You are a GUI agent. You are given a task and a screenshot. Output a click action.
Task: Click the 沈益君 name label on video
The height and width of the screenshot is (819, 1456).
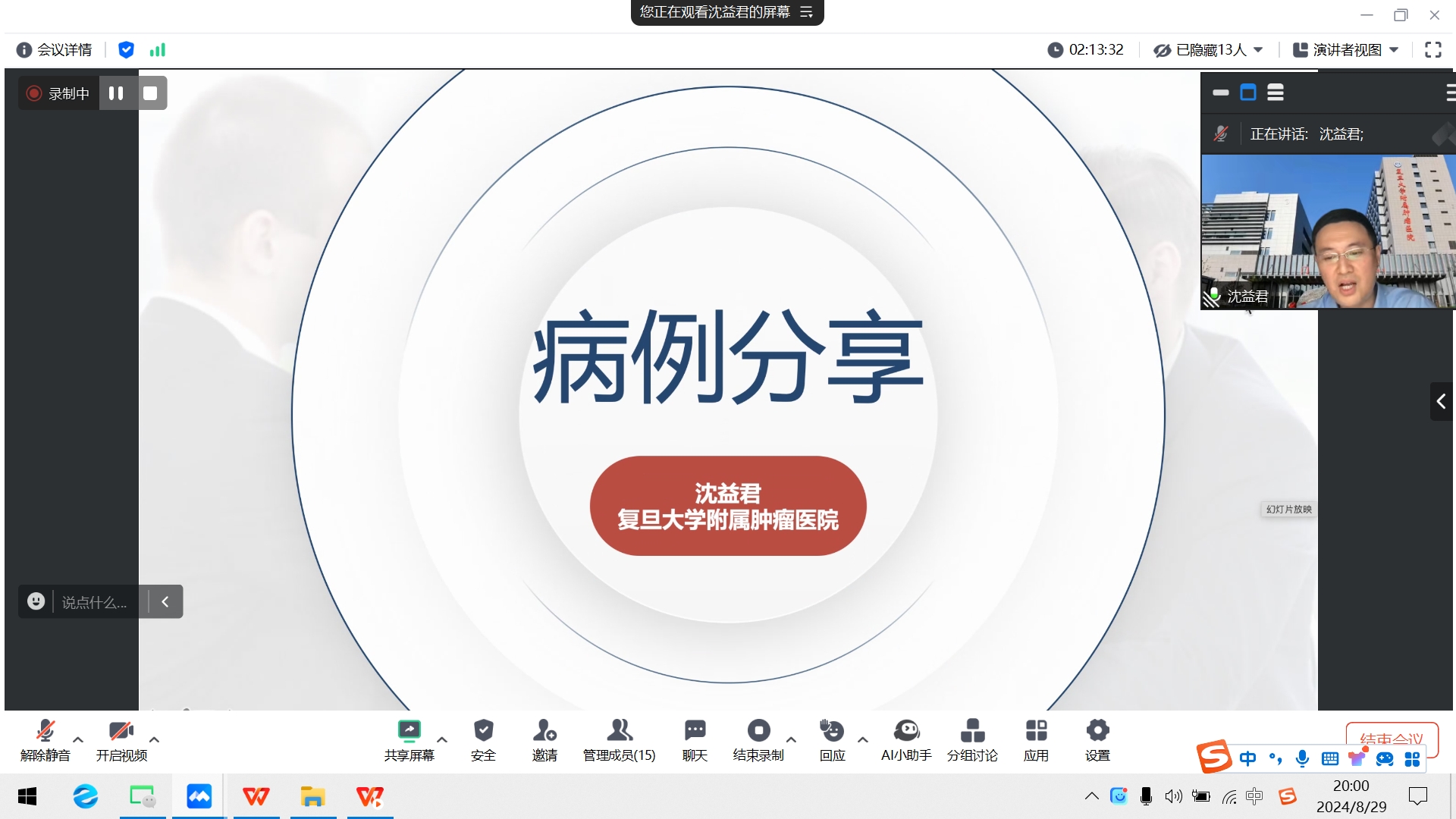point(1247,297)
